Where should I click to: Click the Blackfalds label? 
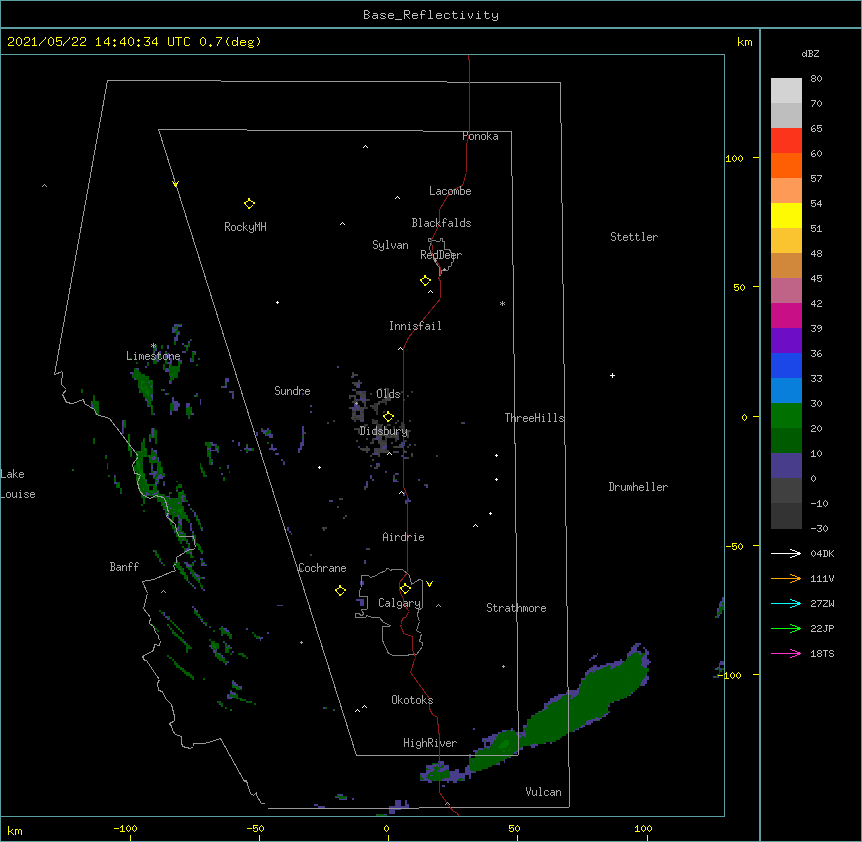[441, 223]
